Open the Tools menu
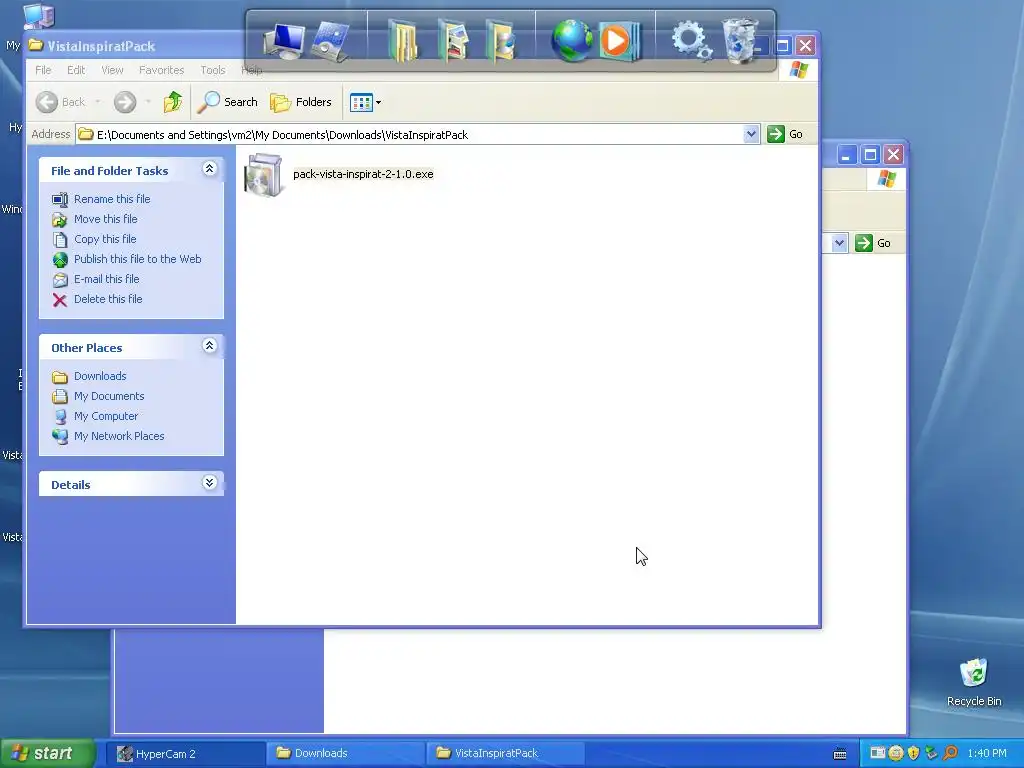This screenshot has width=1024, height=768. (213, 70)
